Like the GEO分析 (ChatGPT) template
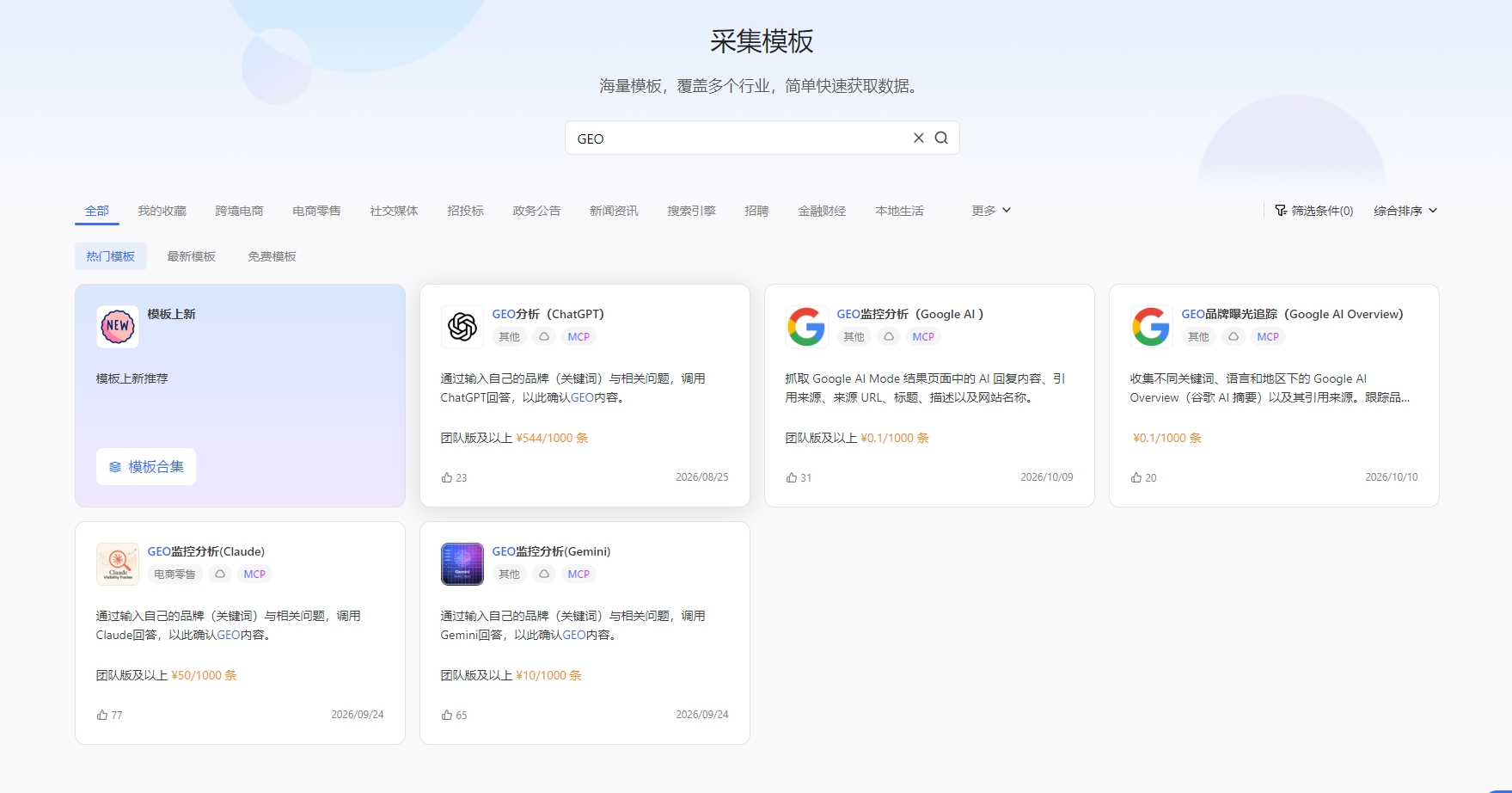The width and height of the screenshot is (1512, 793). click(447, 477)
